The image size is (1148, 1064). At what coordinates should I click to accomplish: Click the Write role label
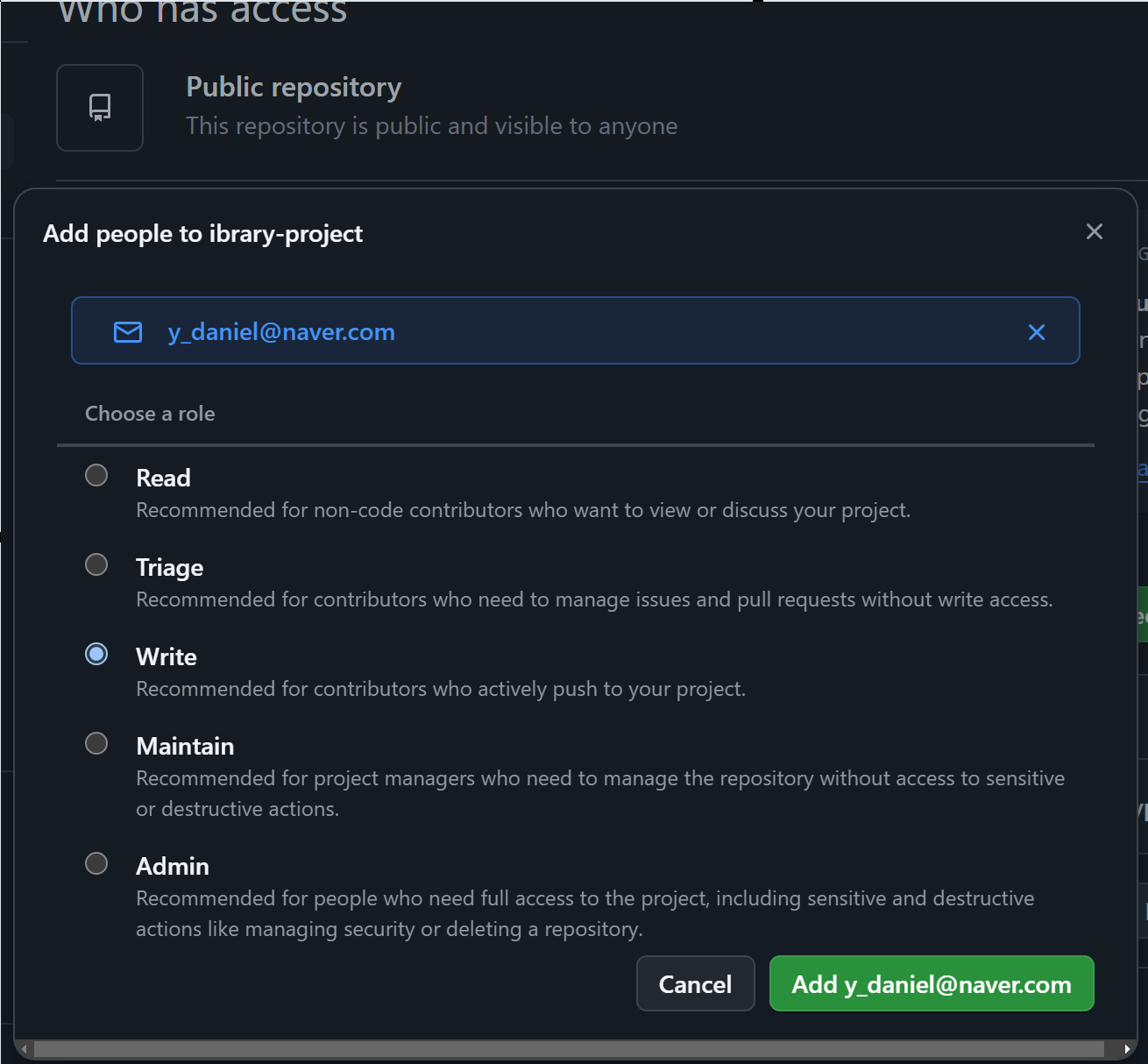click(x=167, y=657)
